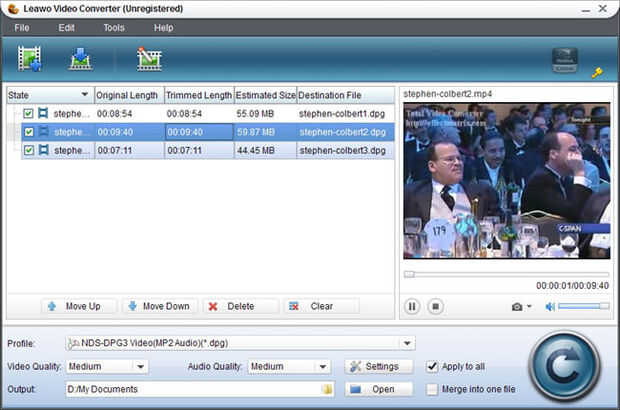Click the Open output folder button

[x=379, y=389]
